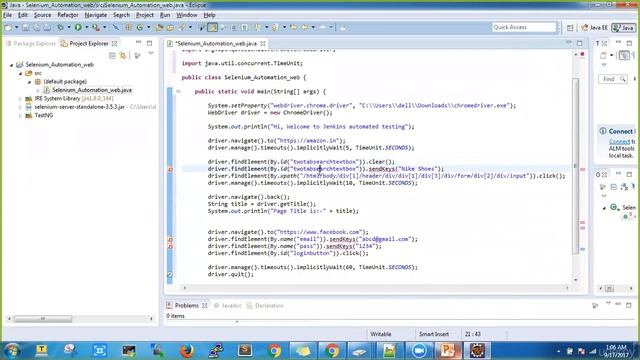The height and width of the screenshot is (360, 640).
Task: Open the Source menu
Action: coord(42,15)
